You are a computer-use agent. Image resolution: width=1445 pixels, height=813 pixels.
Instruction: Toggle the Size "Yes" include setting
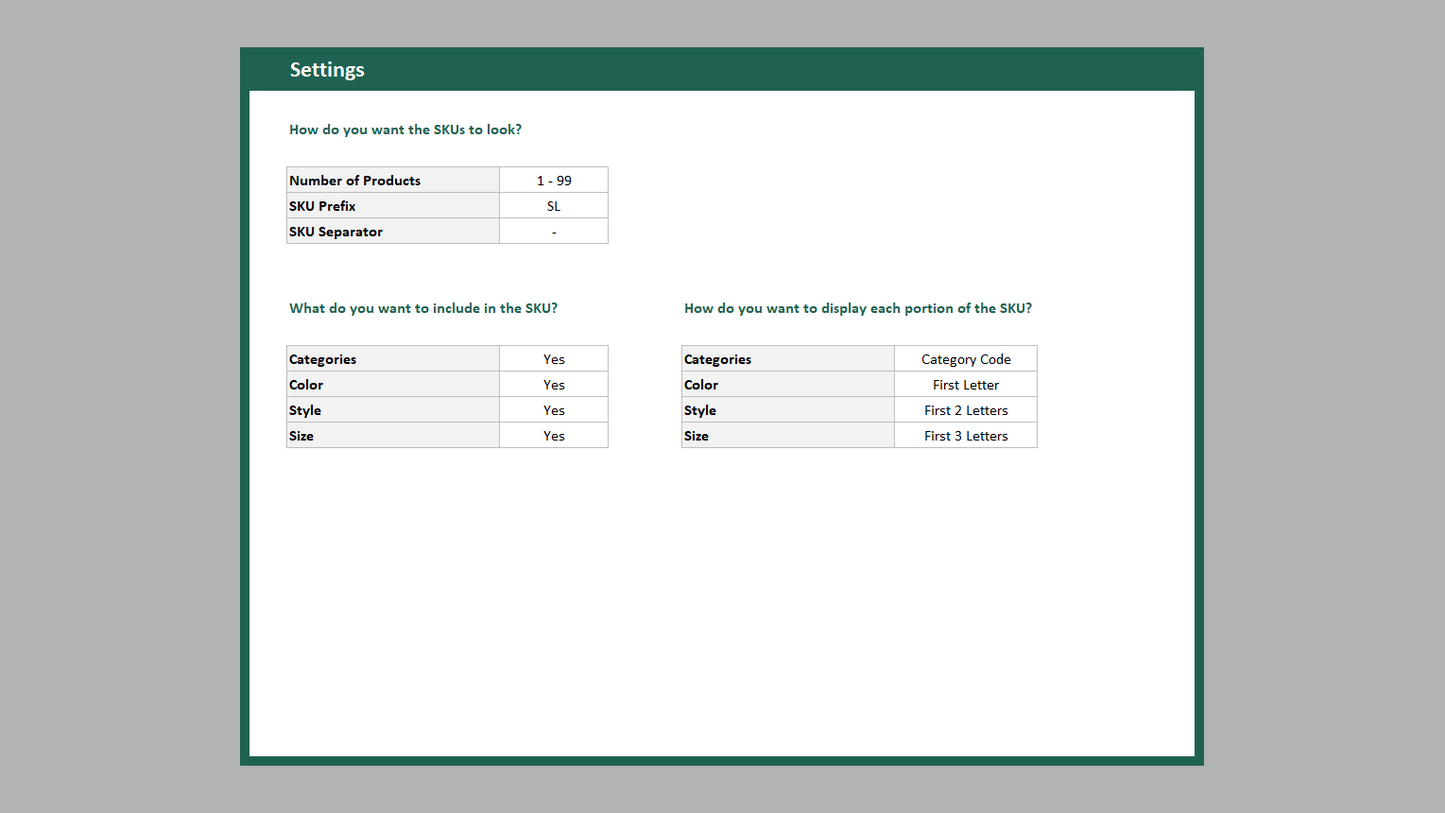[553, 436]
